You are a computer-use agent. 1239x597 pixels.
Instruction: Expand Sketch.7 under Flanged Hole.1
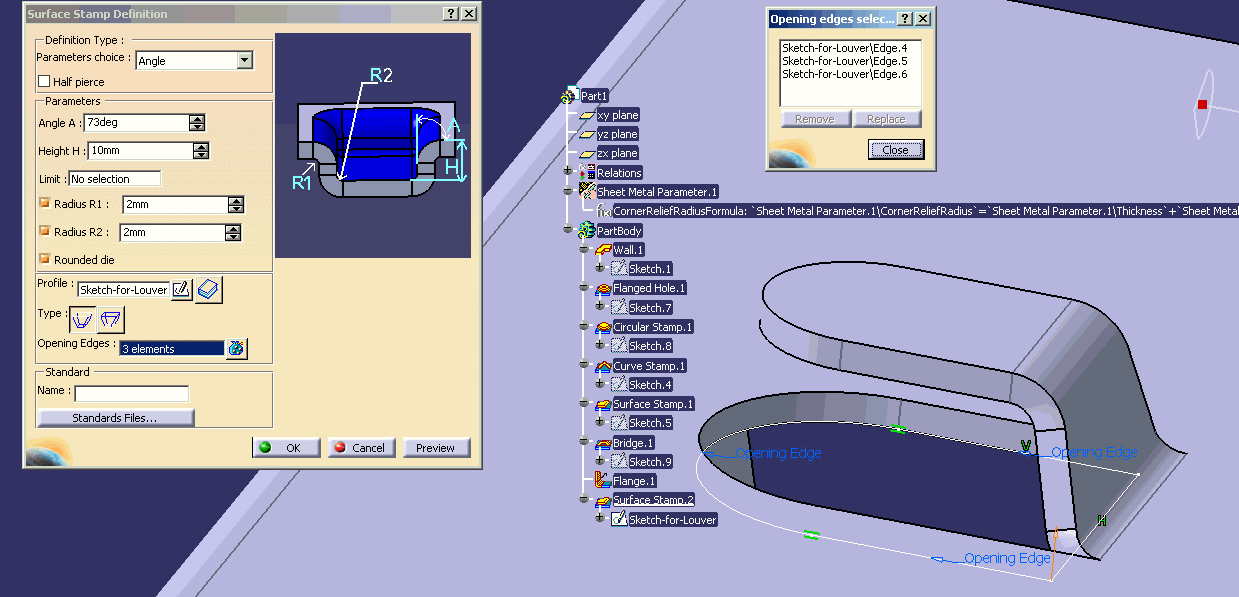[600, 307]
